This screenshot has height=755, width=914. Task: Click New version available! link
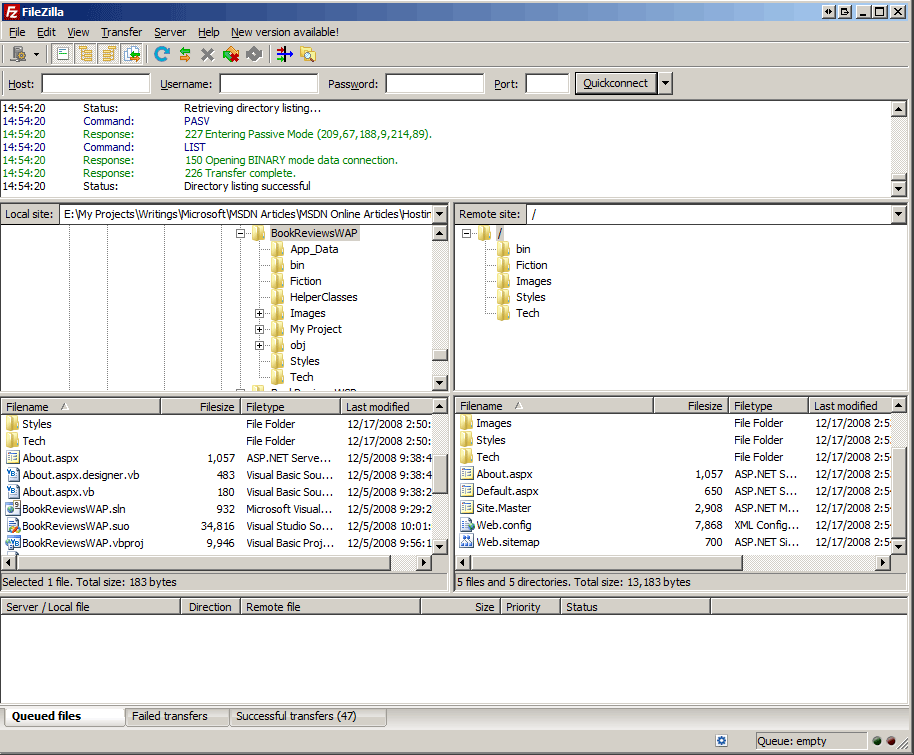pos(285,32)
